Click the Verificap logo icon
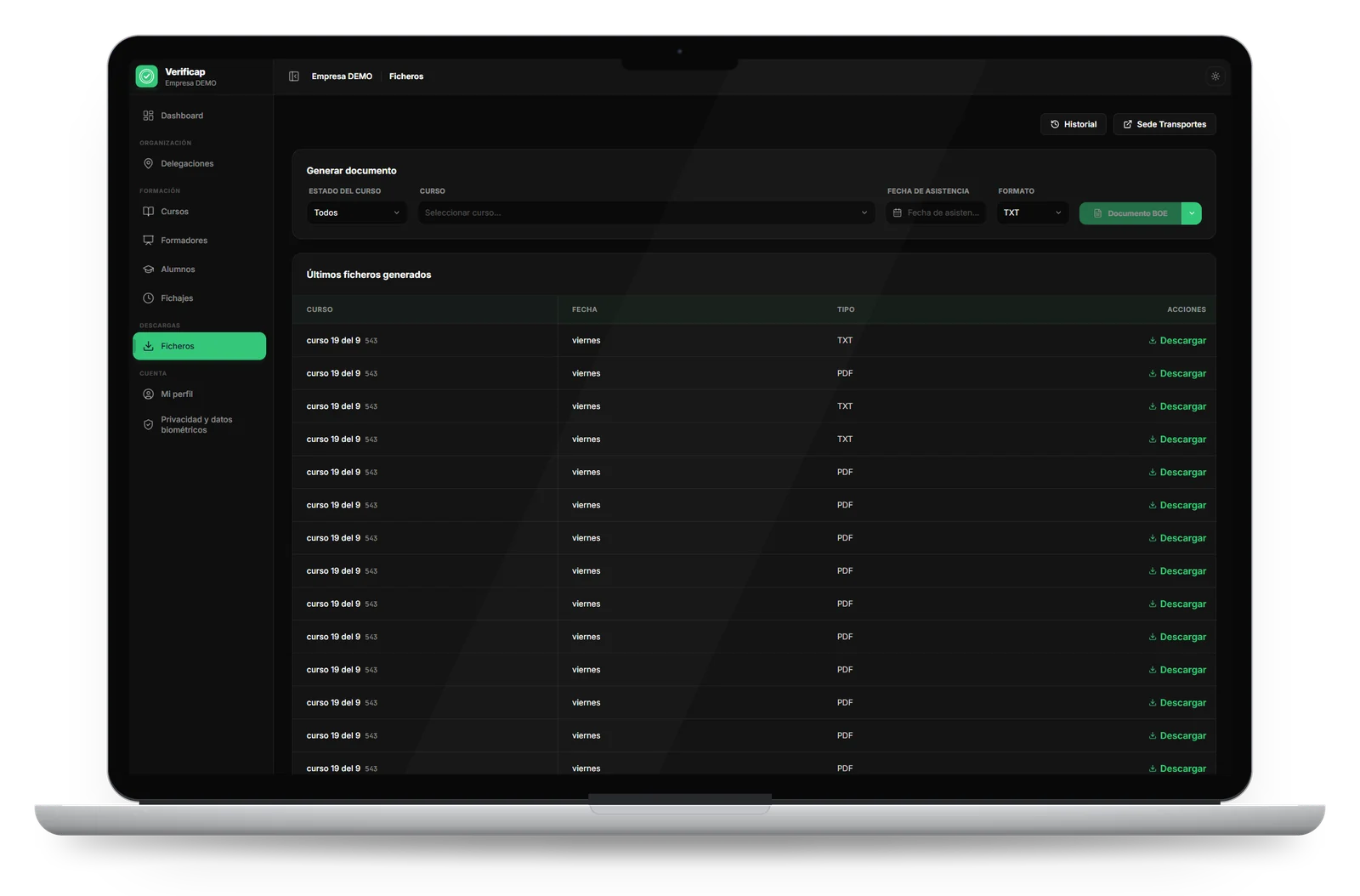 pos(146,77)
